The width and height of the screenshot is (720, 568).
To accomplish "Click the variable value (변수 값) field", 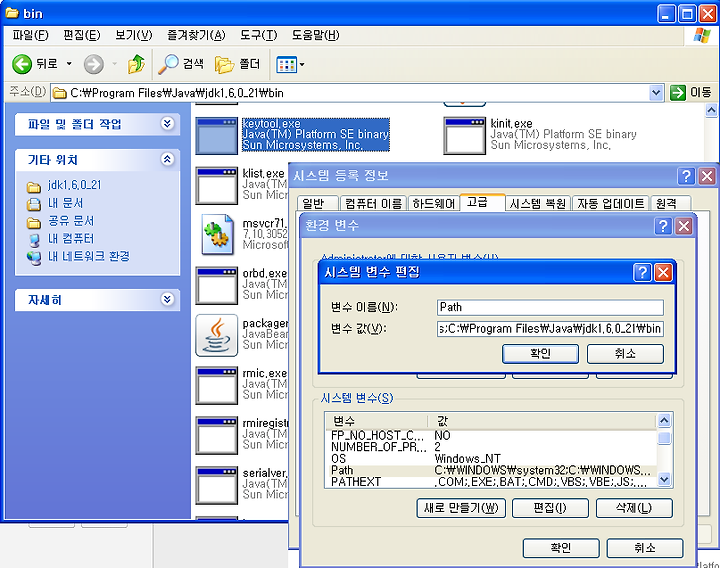I will [x=550, y=329].
